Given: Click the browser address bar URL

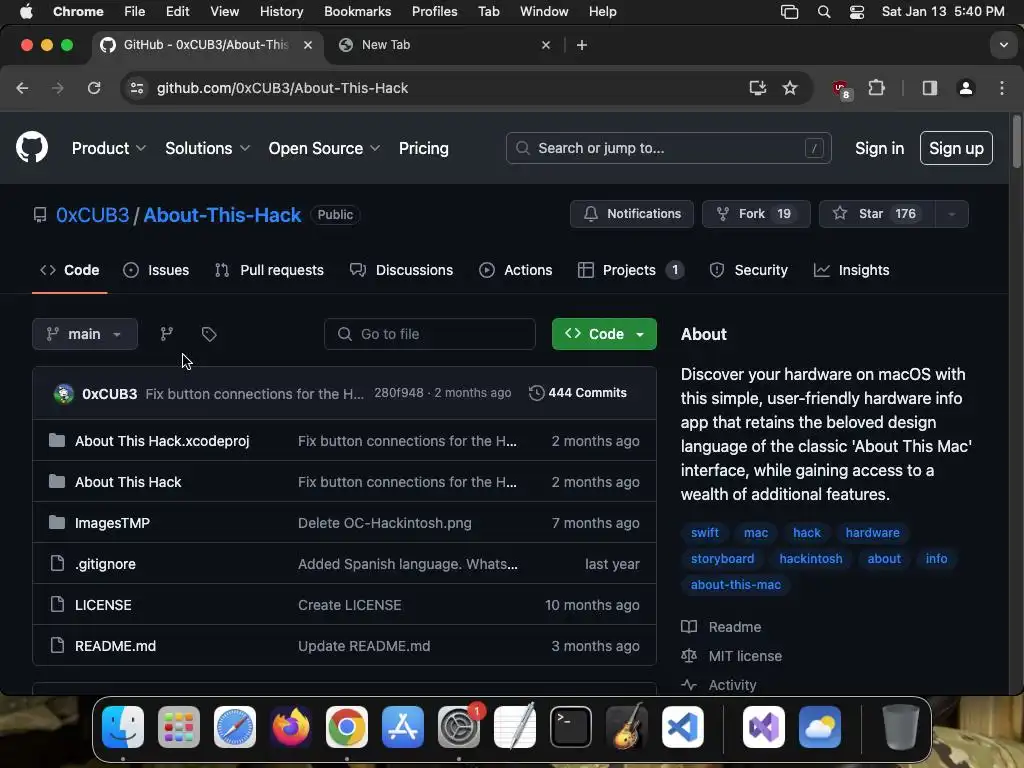Looking at the screenshot, I should (x=282, y=88).
